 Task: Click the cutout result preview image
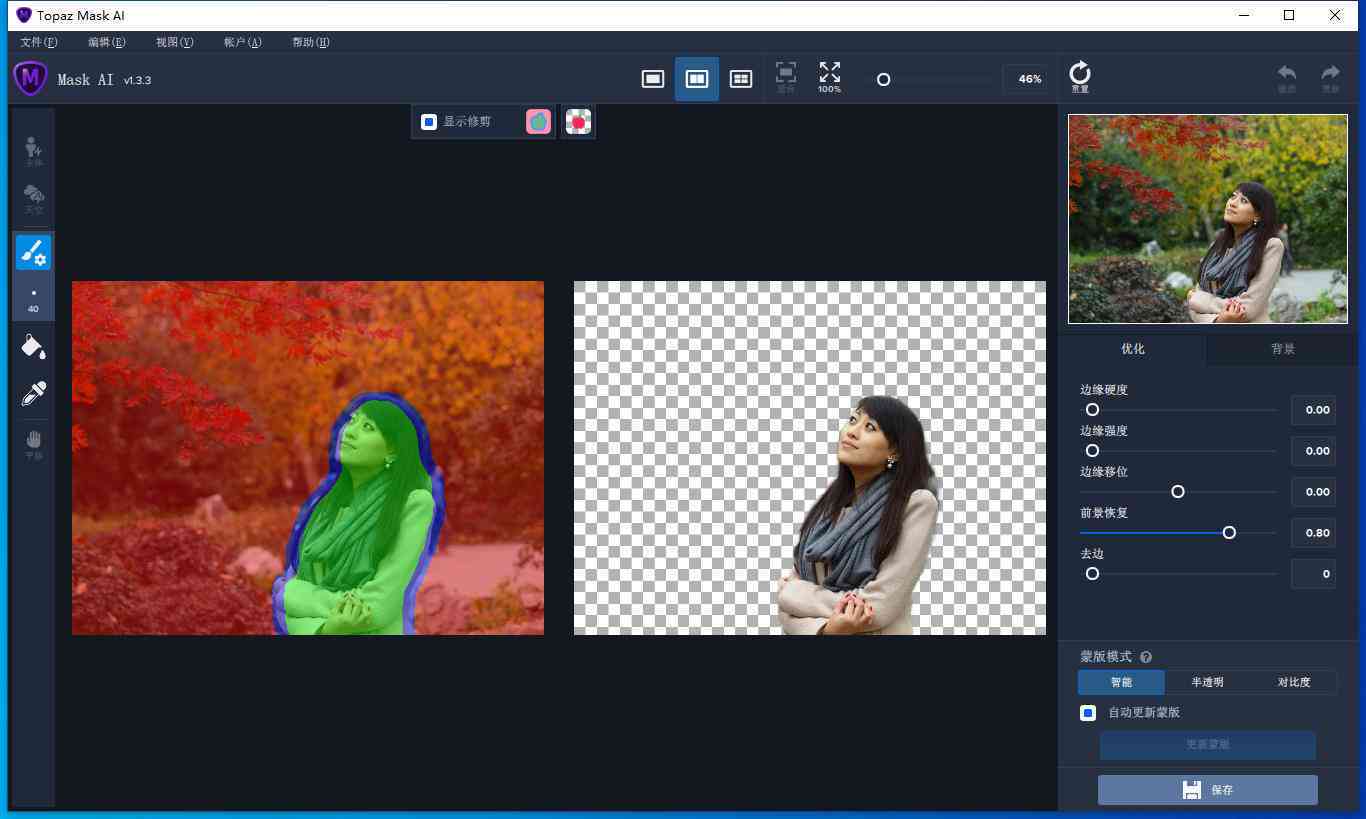click(810, 458)
